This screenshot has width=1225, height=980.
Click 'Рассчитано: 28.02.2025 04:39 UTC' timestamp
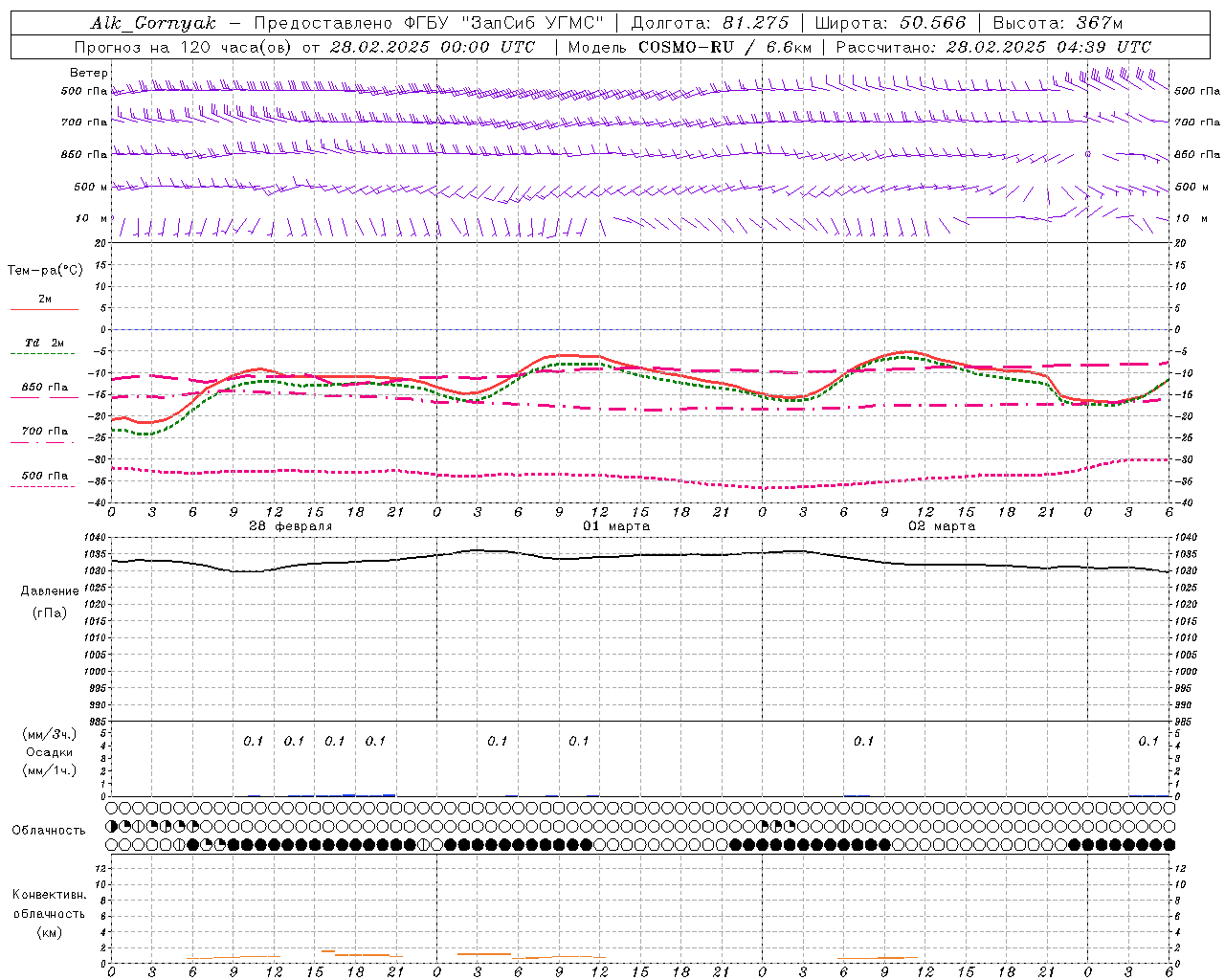coord(993,47)
